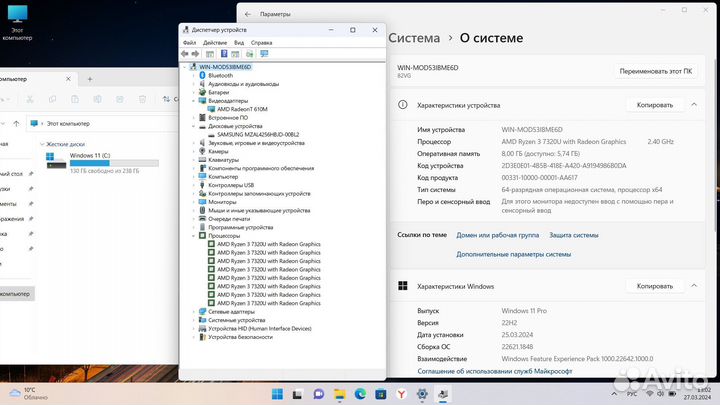Viewport: 720px width, 405px height.
Task: Open Домен или рабочая группа link
Action: (x=497, y=235)
